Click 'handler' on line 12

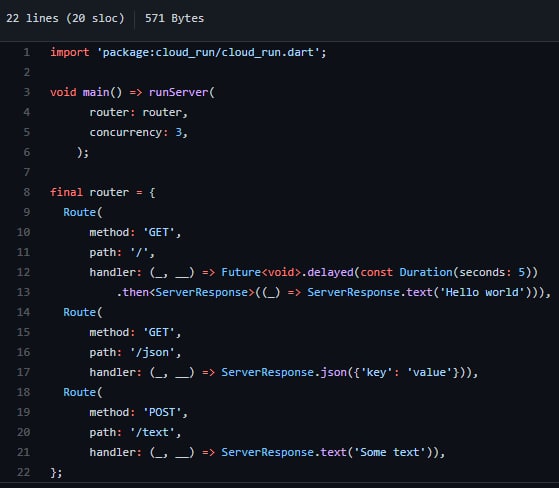click(112, 272)
